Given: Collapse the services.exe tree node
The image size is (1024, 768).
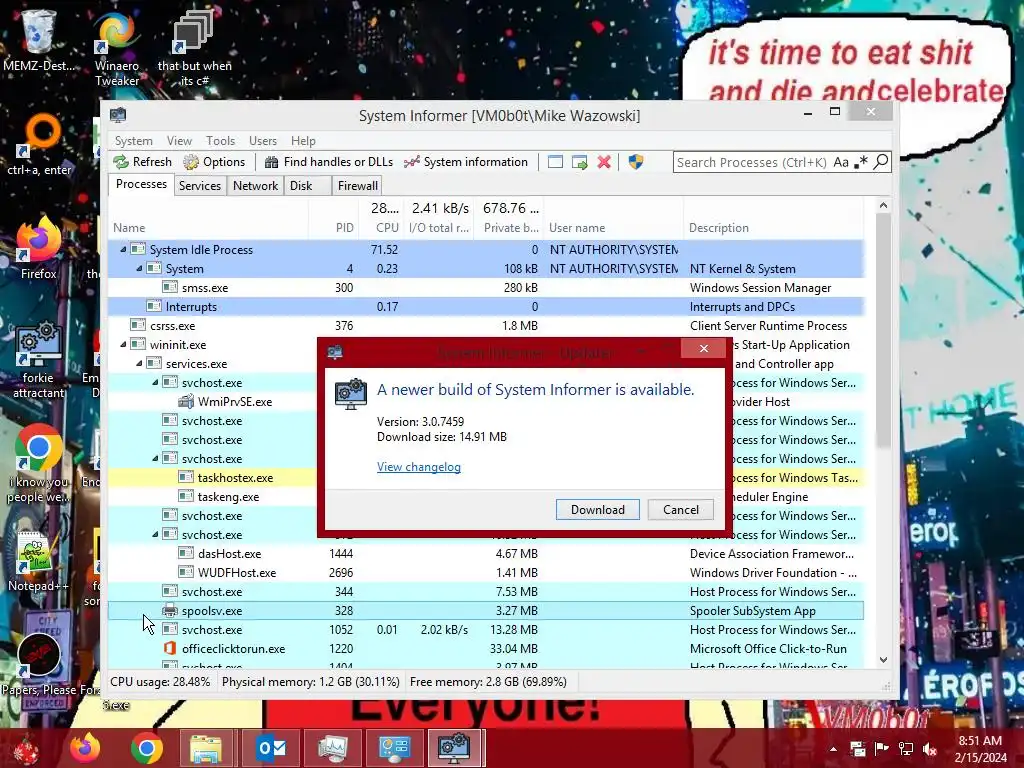Looking at the screenshot, I should (139, 363).
